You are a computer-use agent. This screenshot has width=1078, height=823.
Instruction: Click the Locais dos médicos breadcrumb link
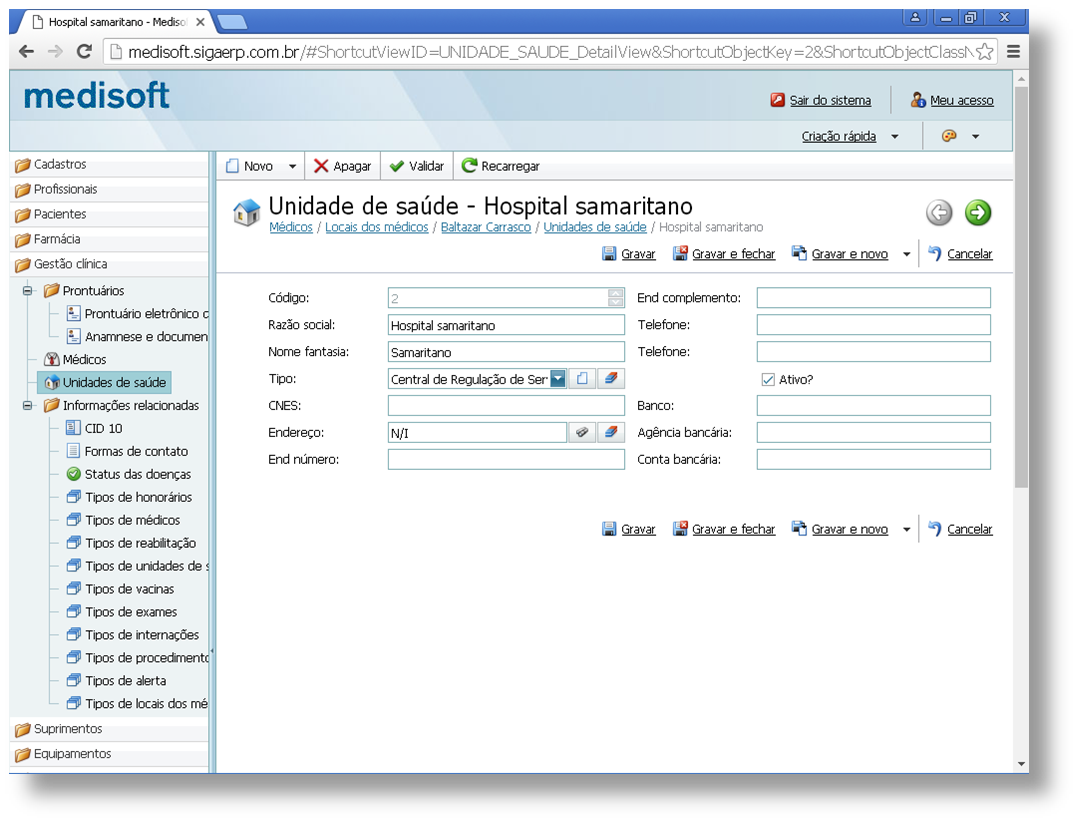coord(377,227)
